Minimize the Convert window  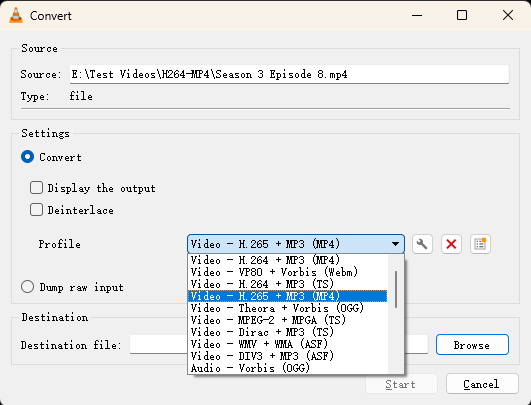pyautogui.click(x=417, y=15)
